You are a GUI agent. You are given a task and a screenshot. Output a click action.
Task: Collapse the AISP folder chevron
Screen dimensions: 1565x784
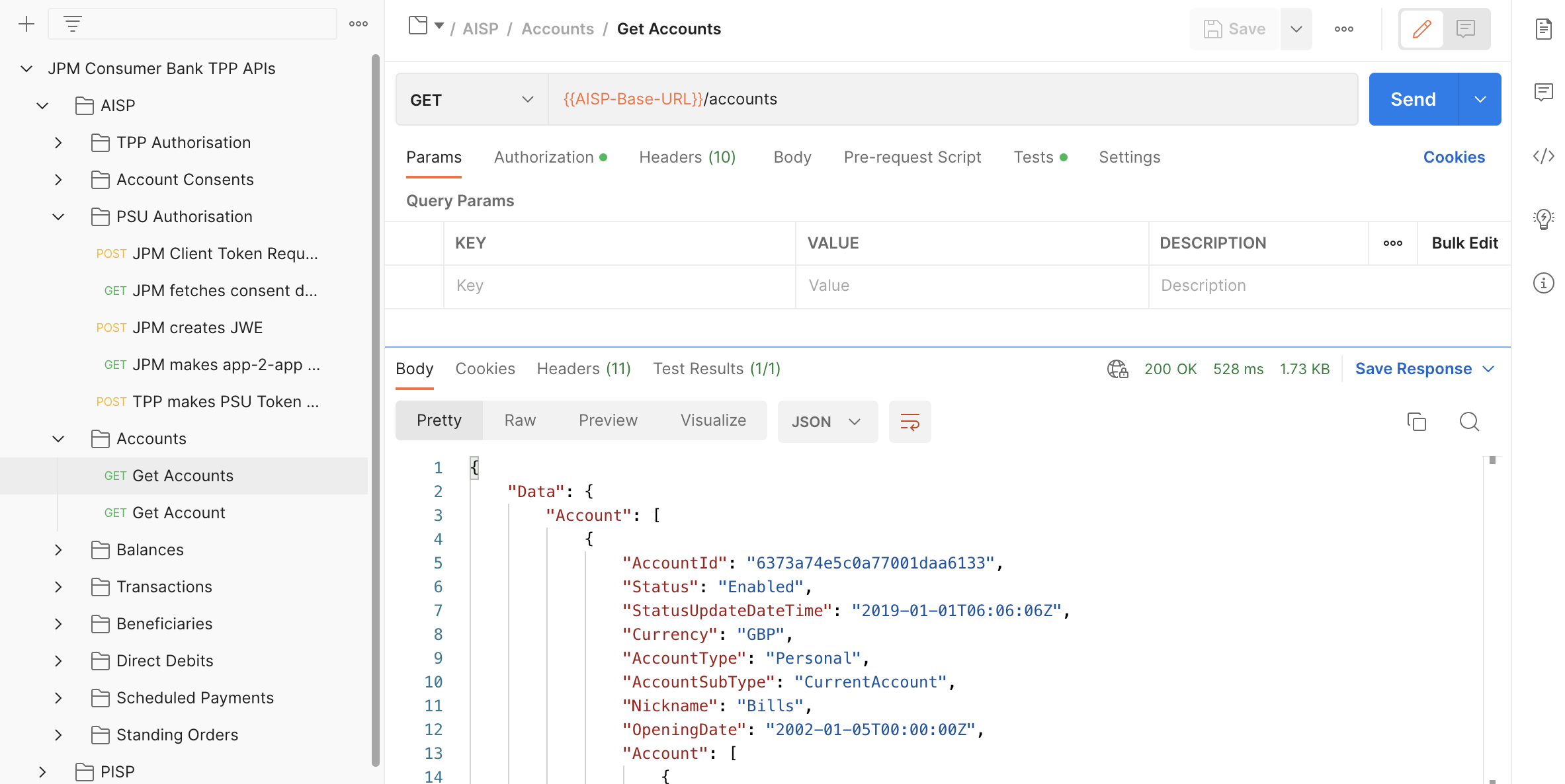tap(42, 106)
